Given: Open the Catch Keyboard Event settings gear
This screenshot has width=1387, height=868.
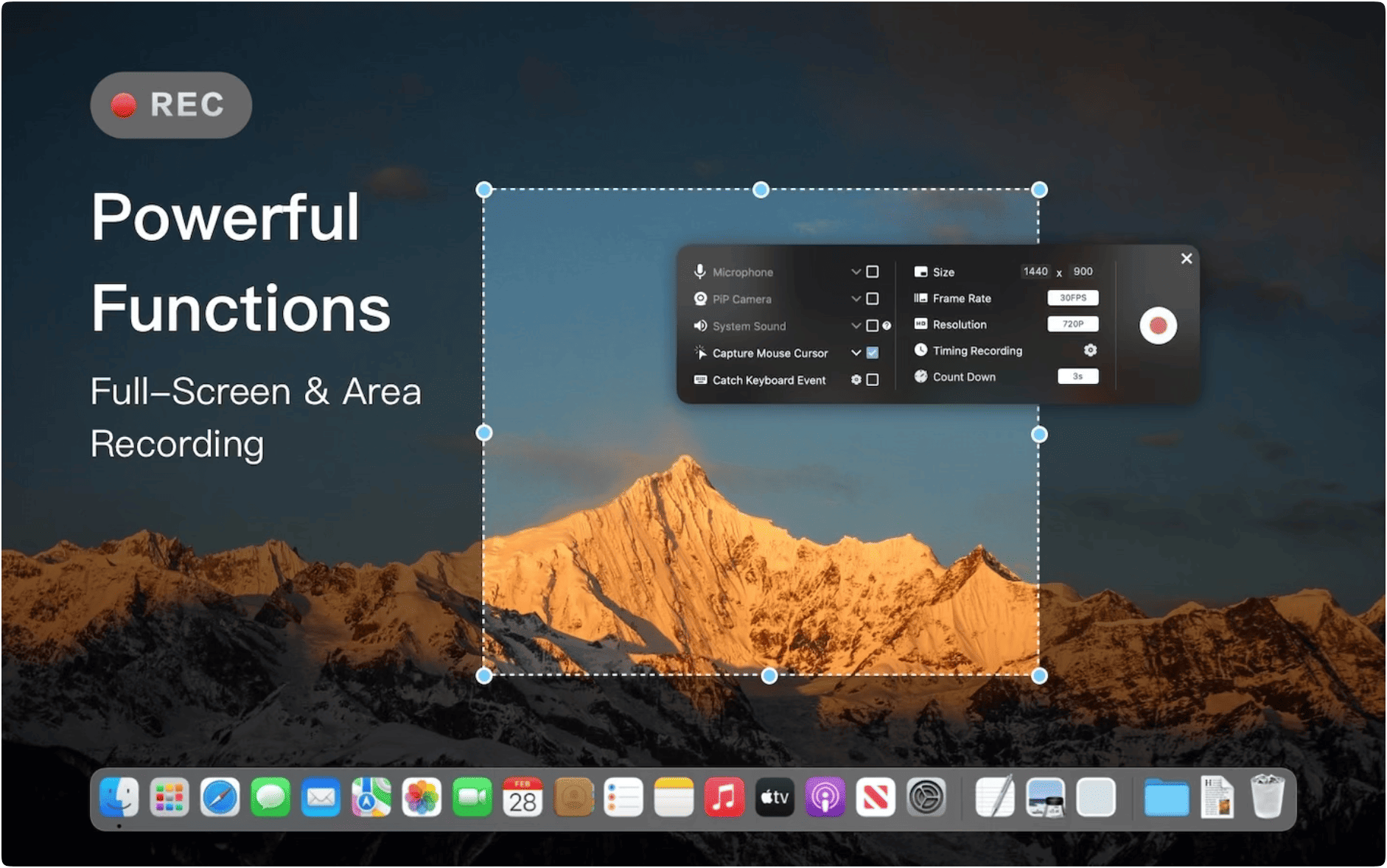Looking at the screenshot, I should [856, 379].
